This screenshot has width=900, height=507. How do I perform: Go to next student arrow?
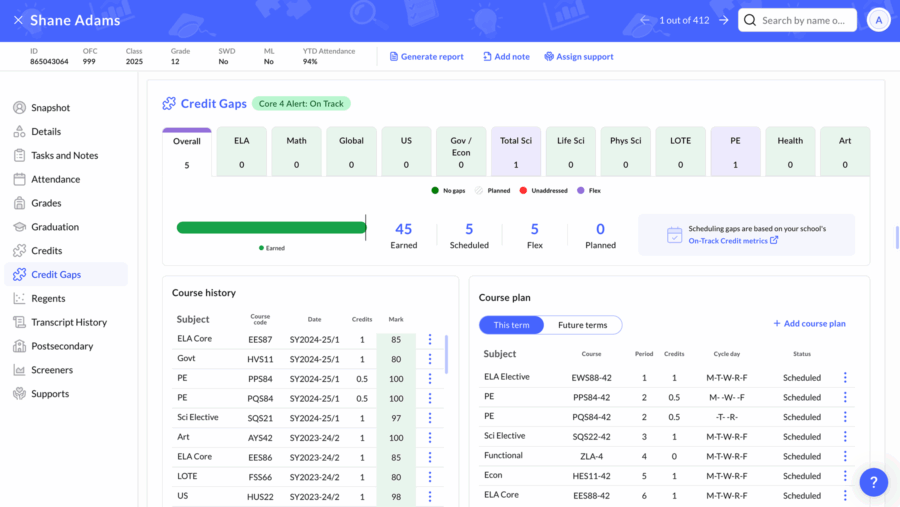click(724, 20)
